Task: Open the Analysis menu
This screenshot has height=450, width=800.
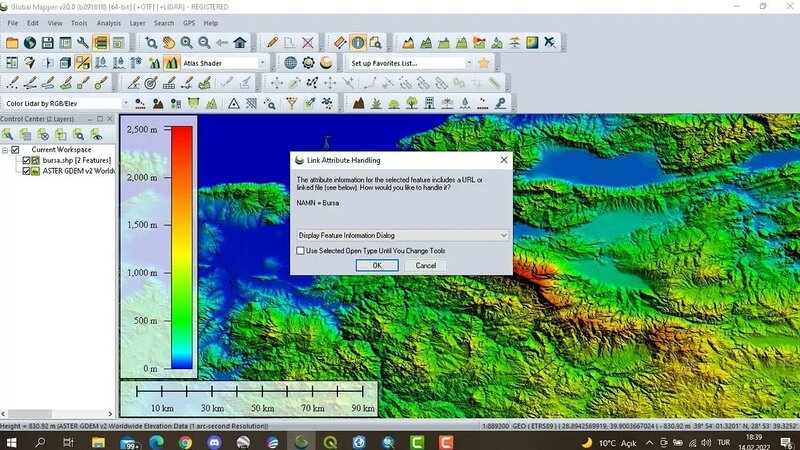Action: (109, 23)
